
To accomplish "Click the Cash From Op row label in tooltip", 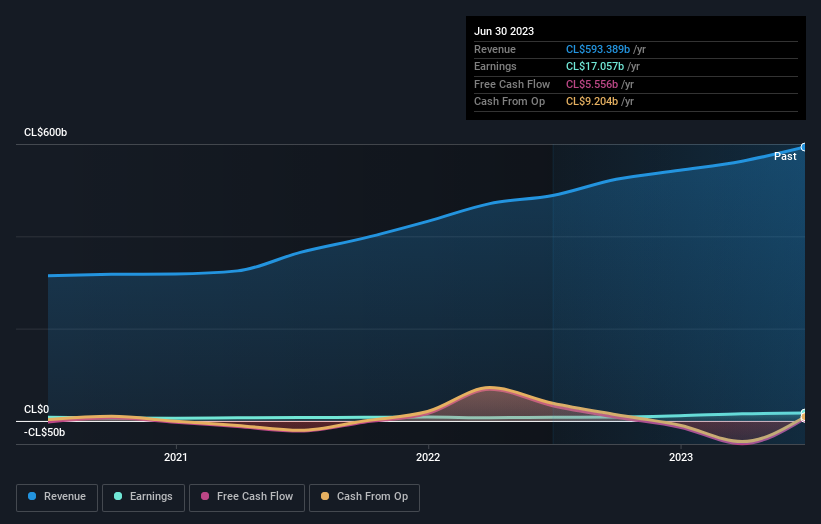I will (509, 102).
